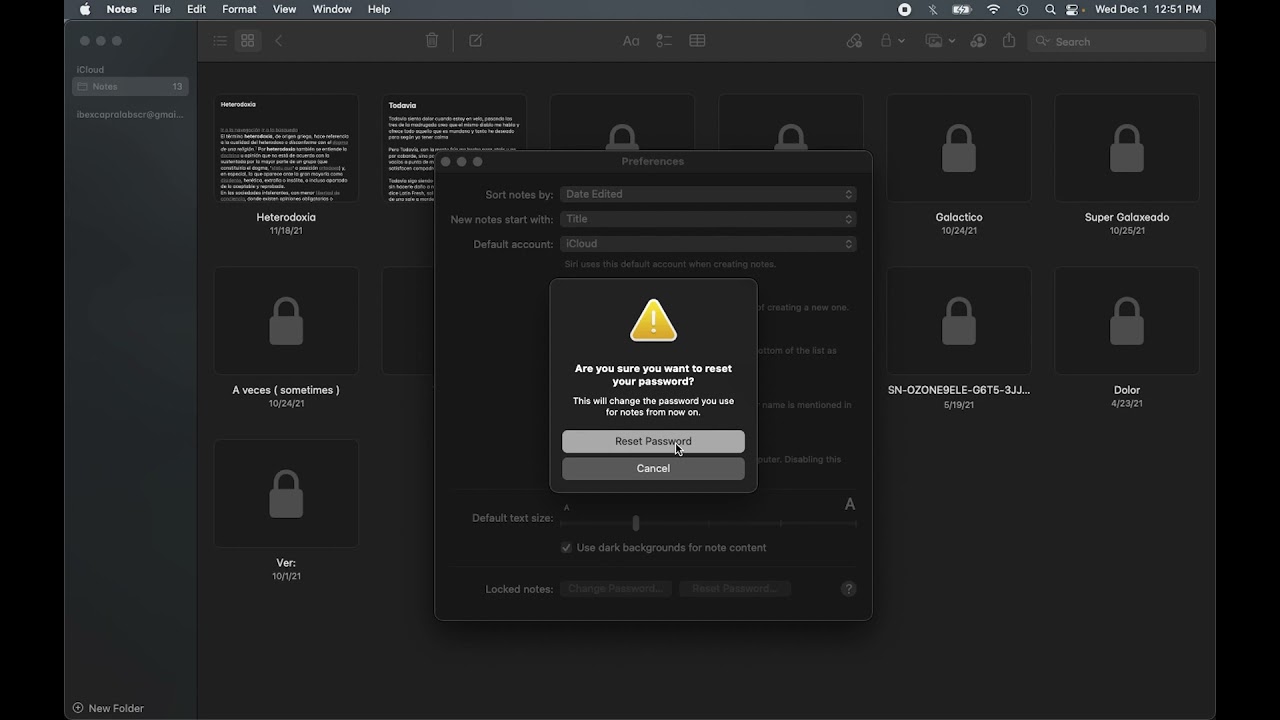Open the Heterodoxia note thumbnail
This screenshot has height=720, width=1280.
[286, 148]
